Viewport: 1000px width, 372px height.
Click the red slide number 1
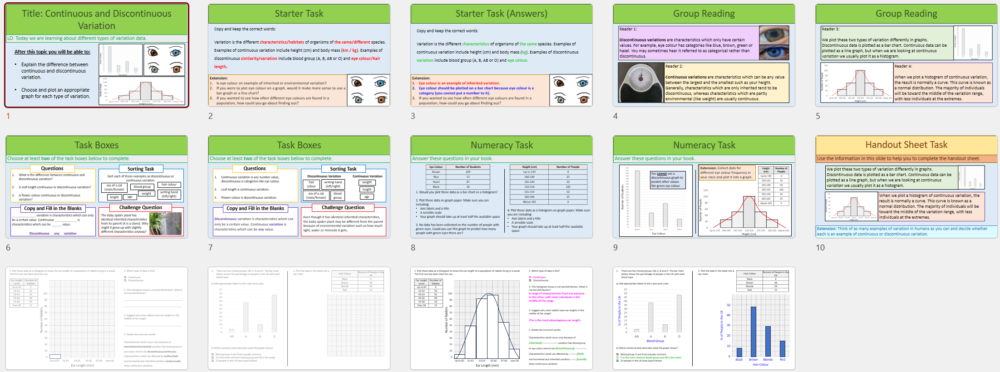[8, 117]
